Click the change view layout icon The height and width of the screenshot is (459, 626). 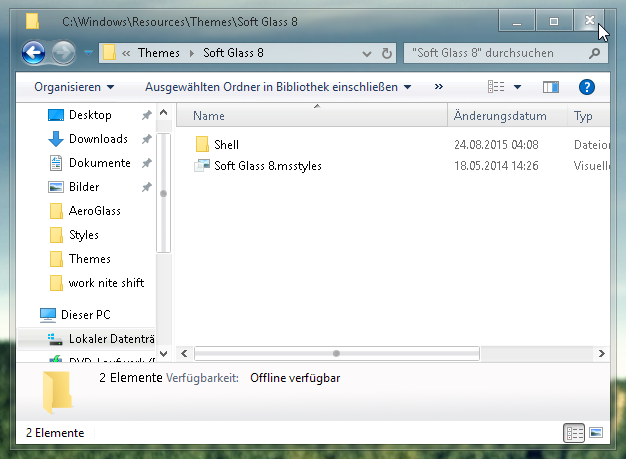coord(497,88)
